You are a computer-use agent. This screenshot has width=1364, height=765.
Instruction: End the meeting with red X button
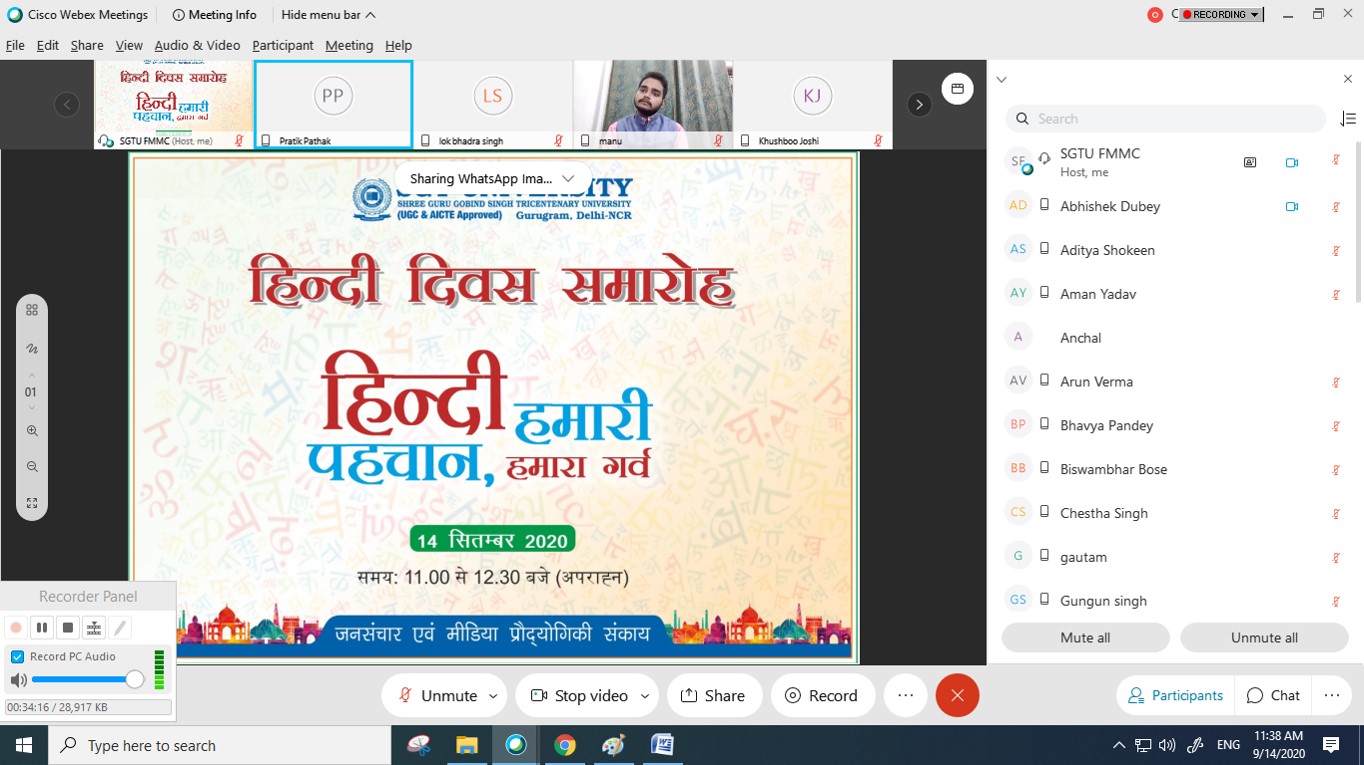tap(957, 696)
